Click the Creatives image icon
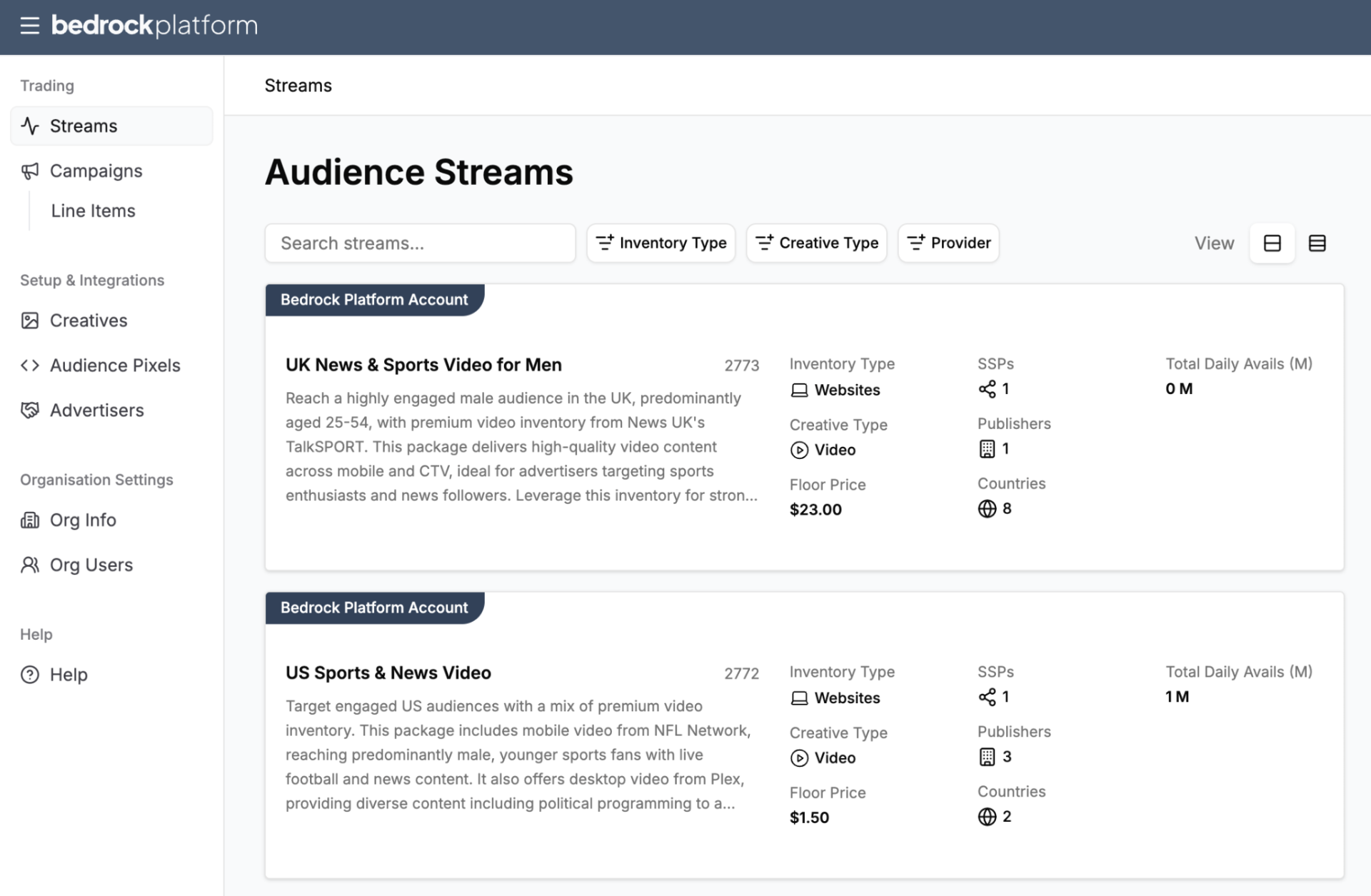The image size is (1371, 896). (30, 321)
